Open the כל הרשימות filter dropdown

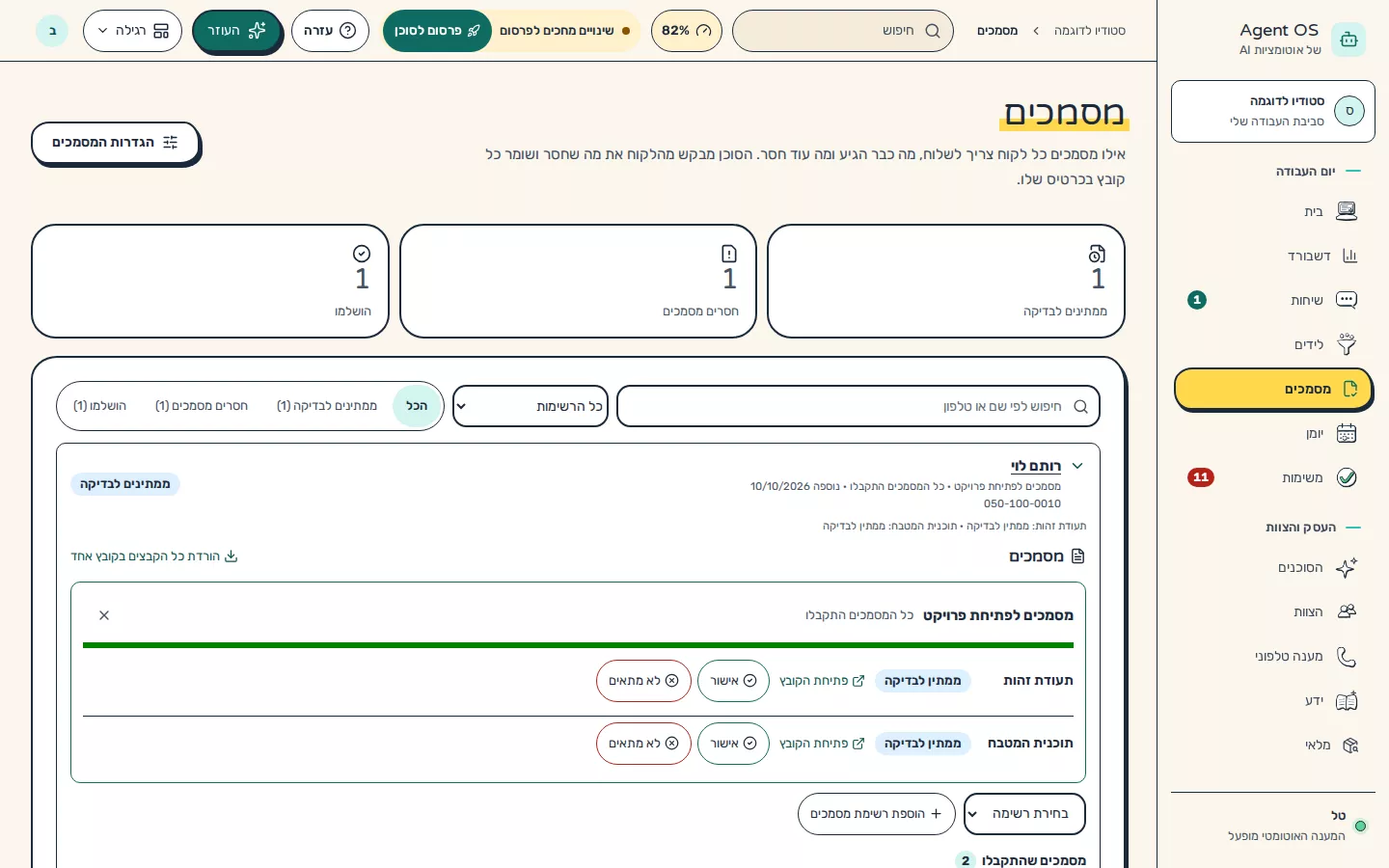click(530, 406)
